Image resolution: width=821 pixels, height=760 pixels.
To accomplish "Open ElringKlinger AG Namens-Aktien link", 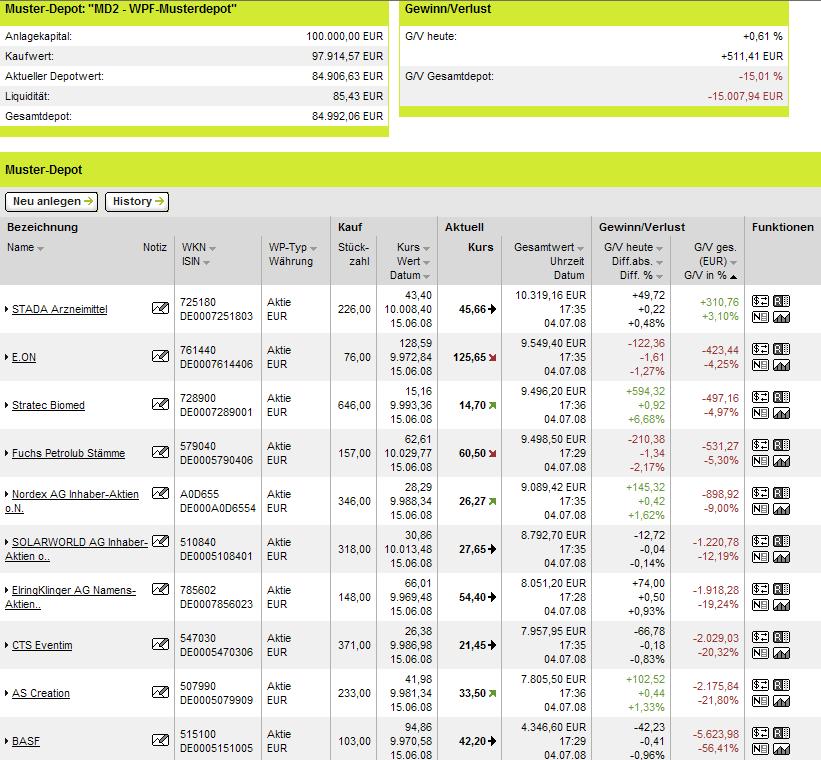I will click(x=71, y=597).
